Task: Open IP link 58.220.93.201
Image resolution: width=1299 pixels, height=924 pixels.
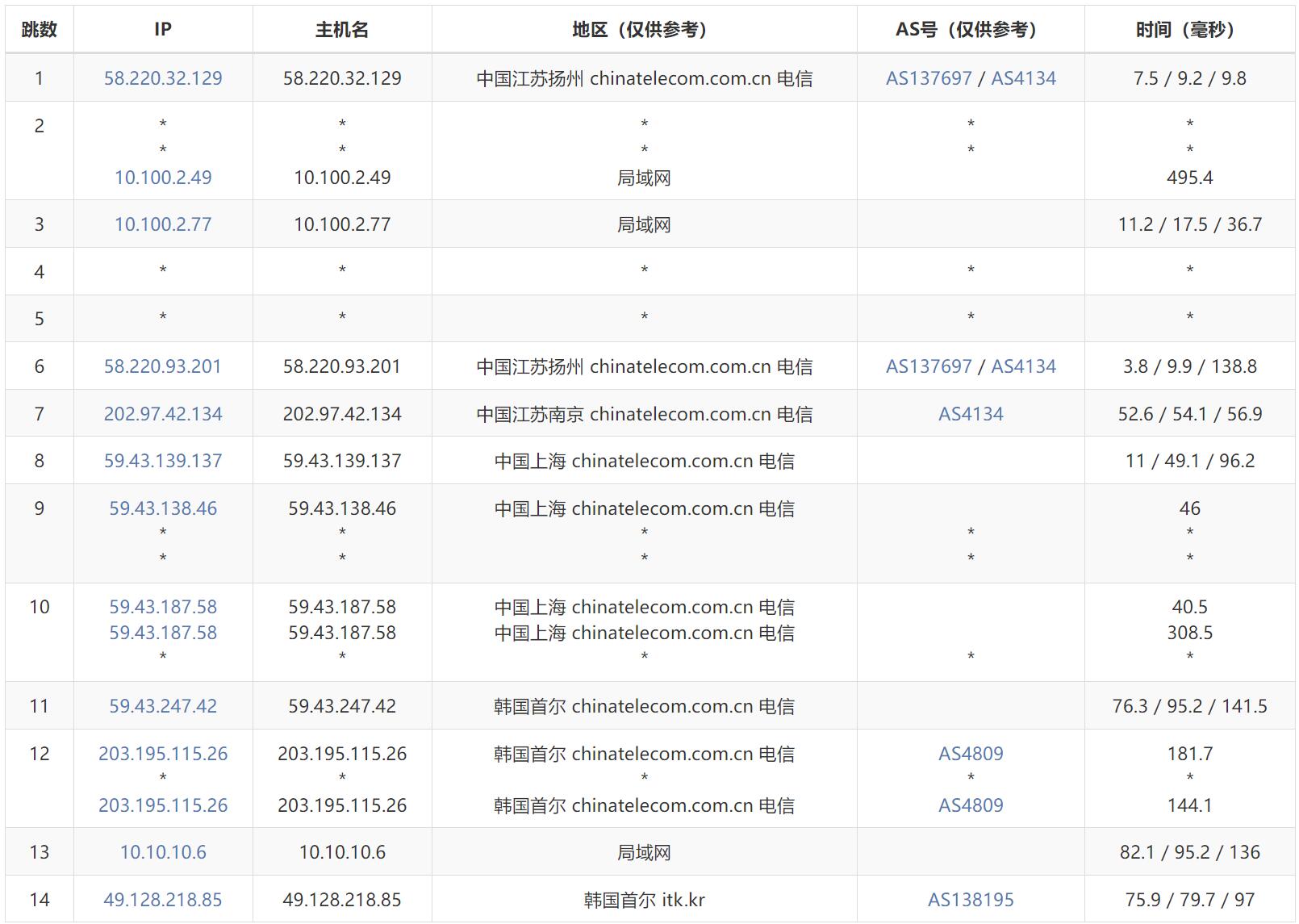Action: [163, 366]
